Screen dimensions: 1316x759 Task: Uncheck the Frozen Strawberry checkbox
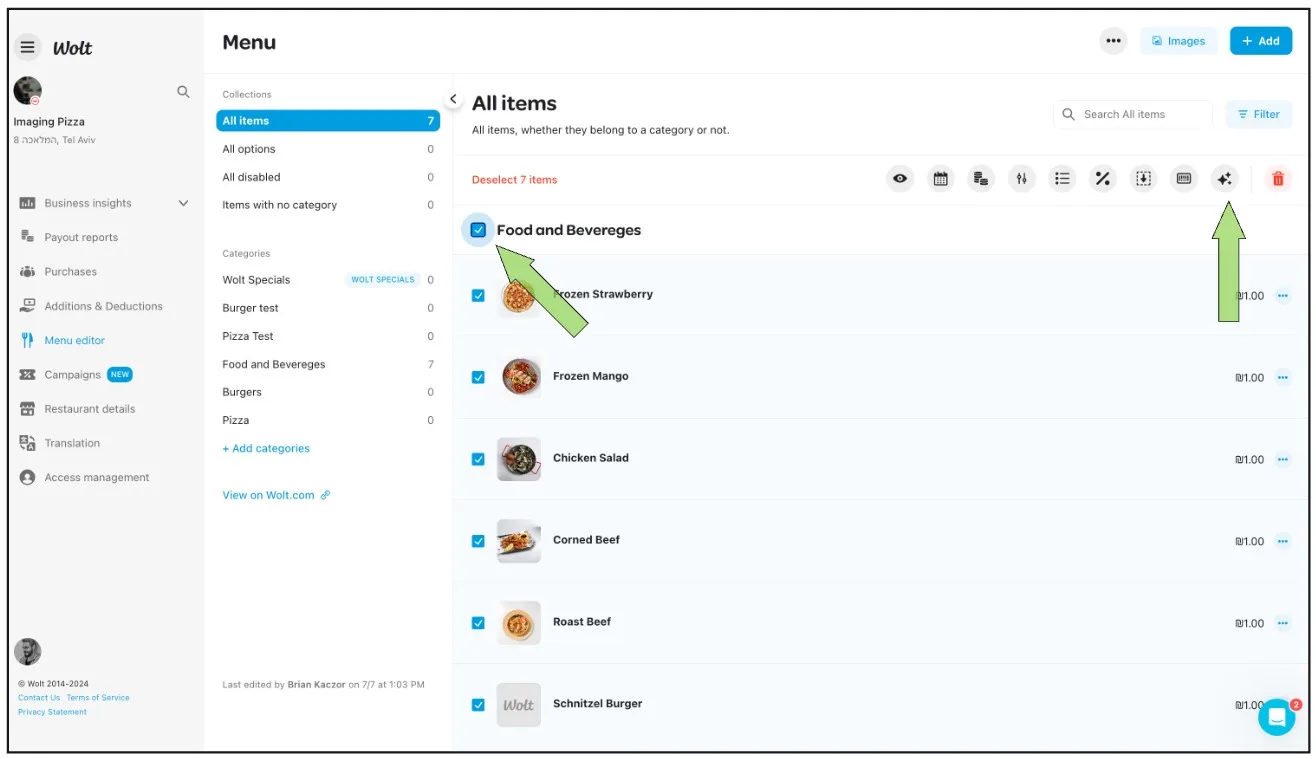click(478, 295)
